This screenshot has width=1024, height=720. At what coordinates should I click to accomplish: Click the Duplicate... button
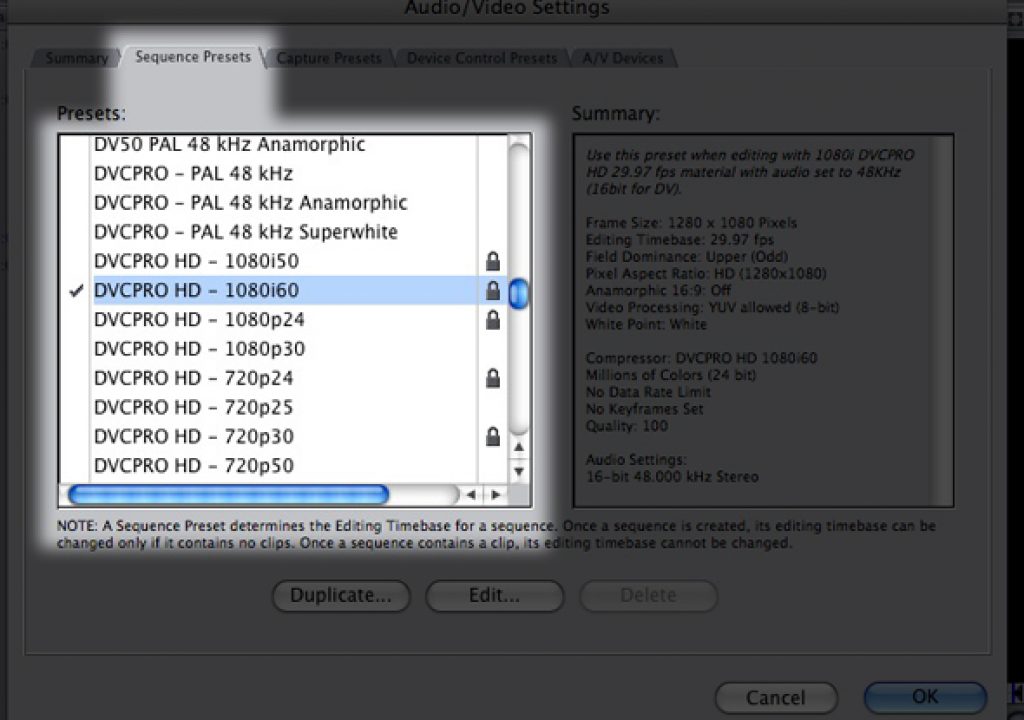coord(341,596)
